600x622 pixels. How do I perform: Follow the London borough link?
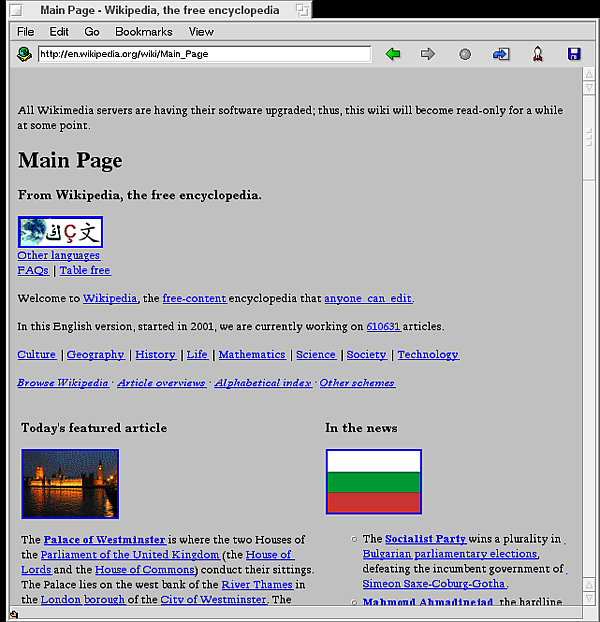pos(83,599)
